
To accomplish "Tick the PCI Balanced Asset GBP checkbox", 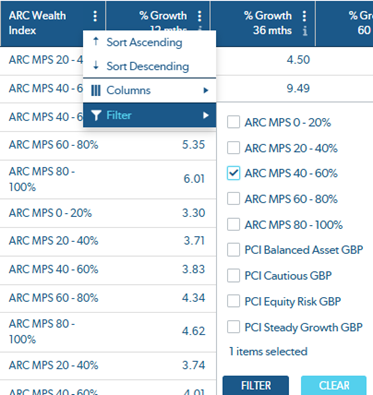I will coord(233,250).
